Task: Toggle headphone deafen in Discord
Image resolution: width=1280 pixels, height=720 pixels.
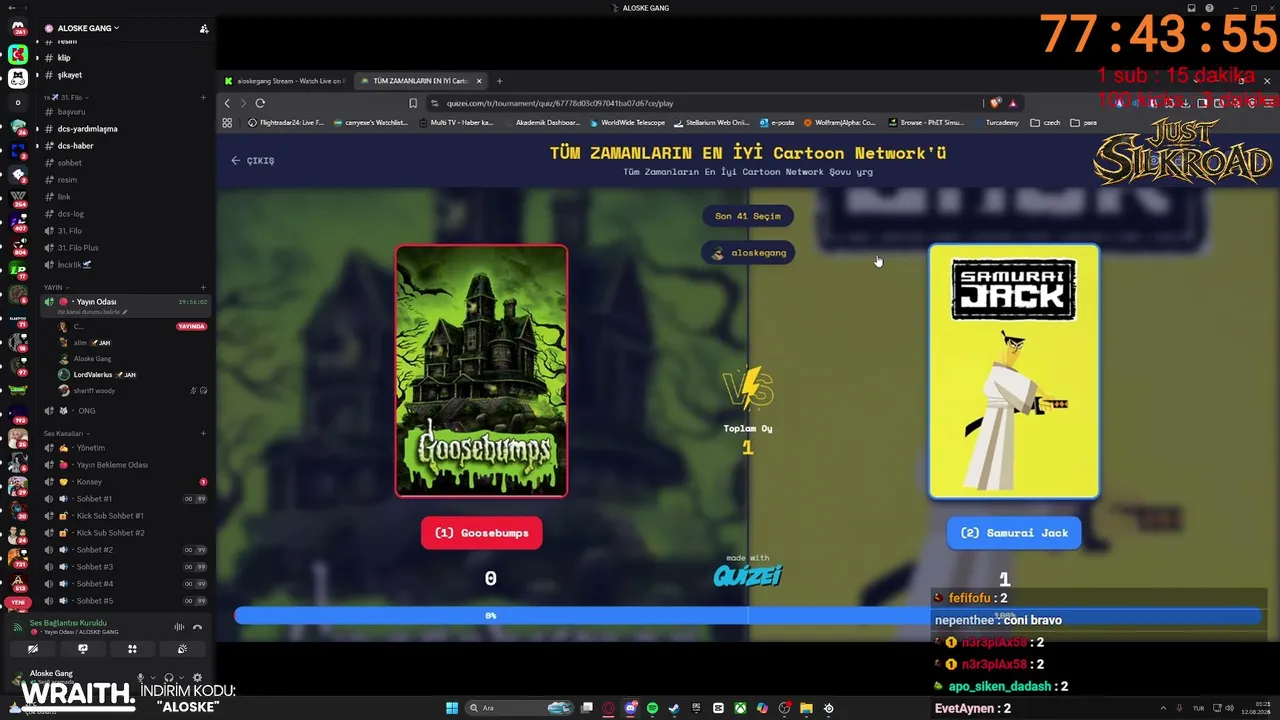Action: coord(168,678)
